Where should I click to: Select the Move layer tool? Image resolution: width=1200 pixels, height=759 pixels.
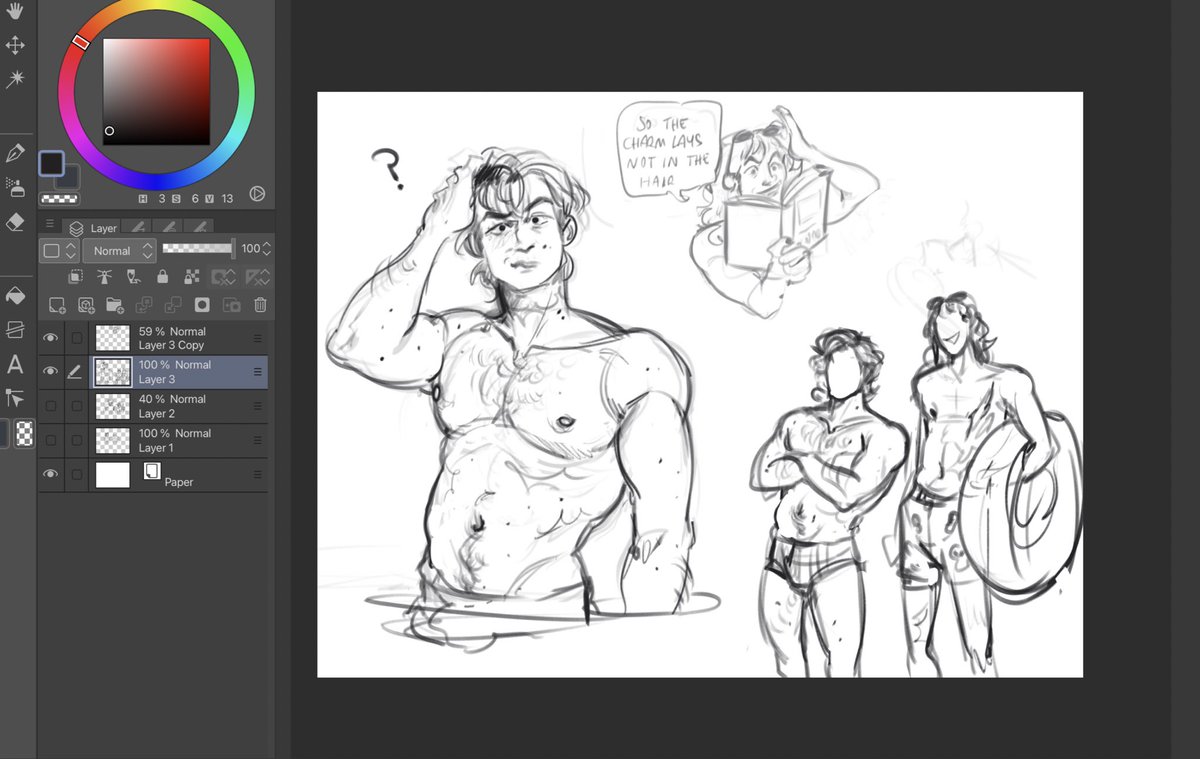click(x=15, y=45)
